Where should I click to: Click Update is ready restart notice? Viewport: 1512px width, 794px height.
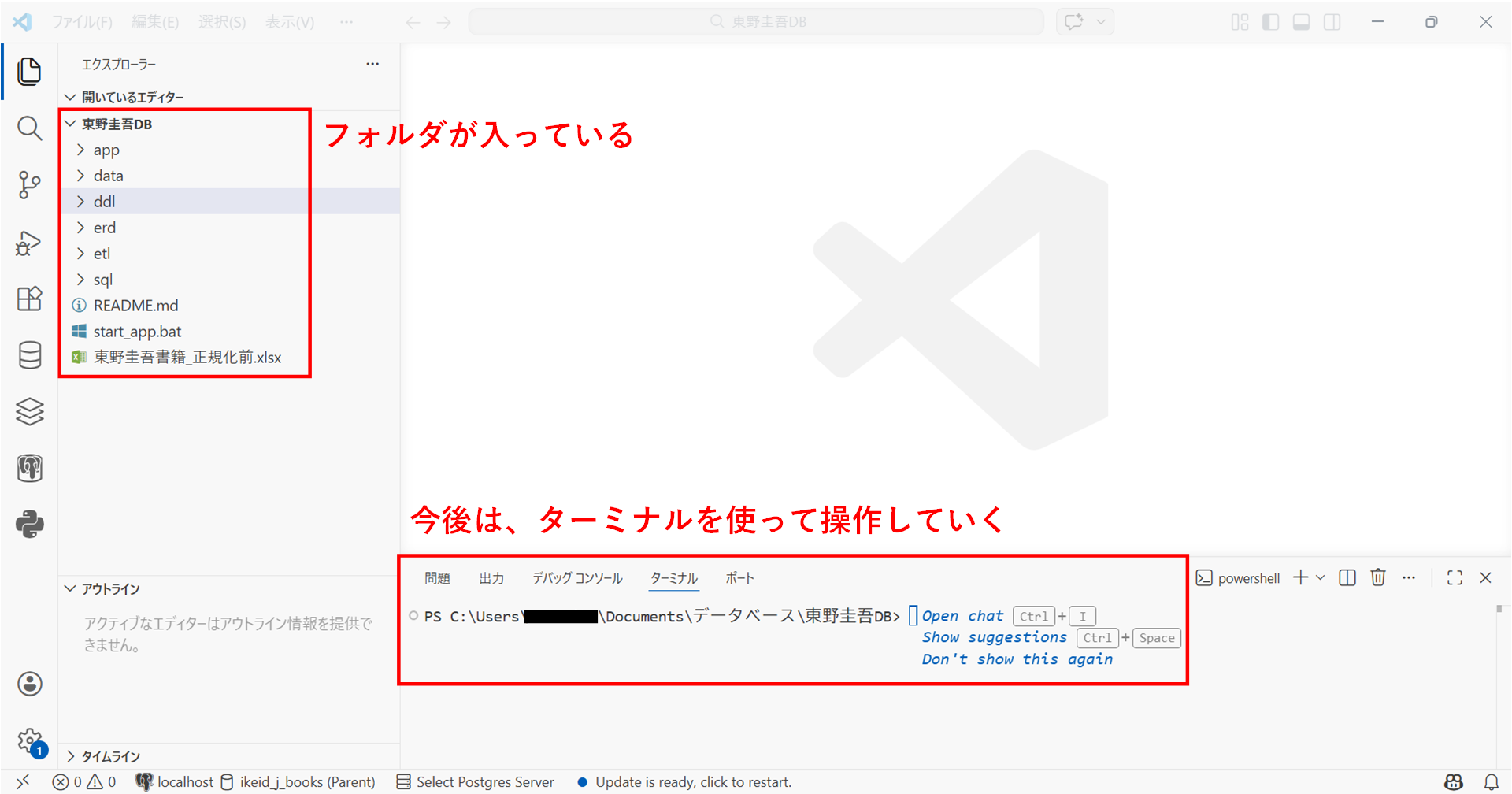click(684, 782)
